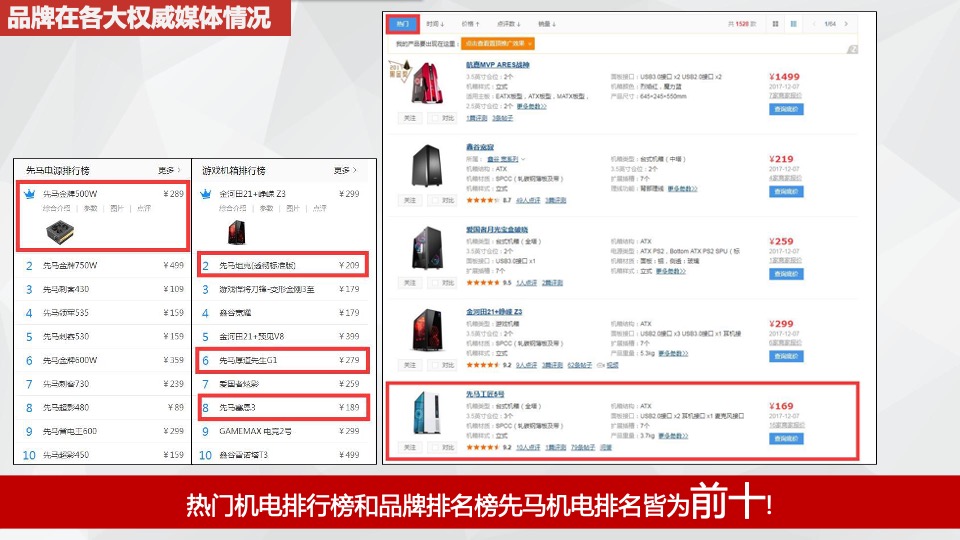This screenshot has height=540, width=960.
Task: Sort by 价格 ascending
Action: [471, 24]
